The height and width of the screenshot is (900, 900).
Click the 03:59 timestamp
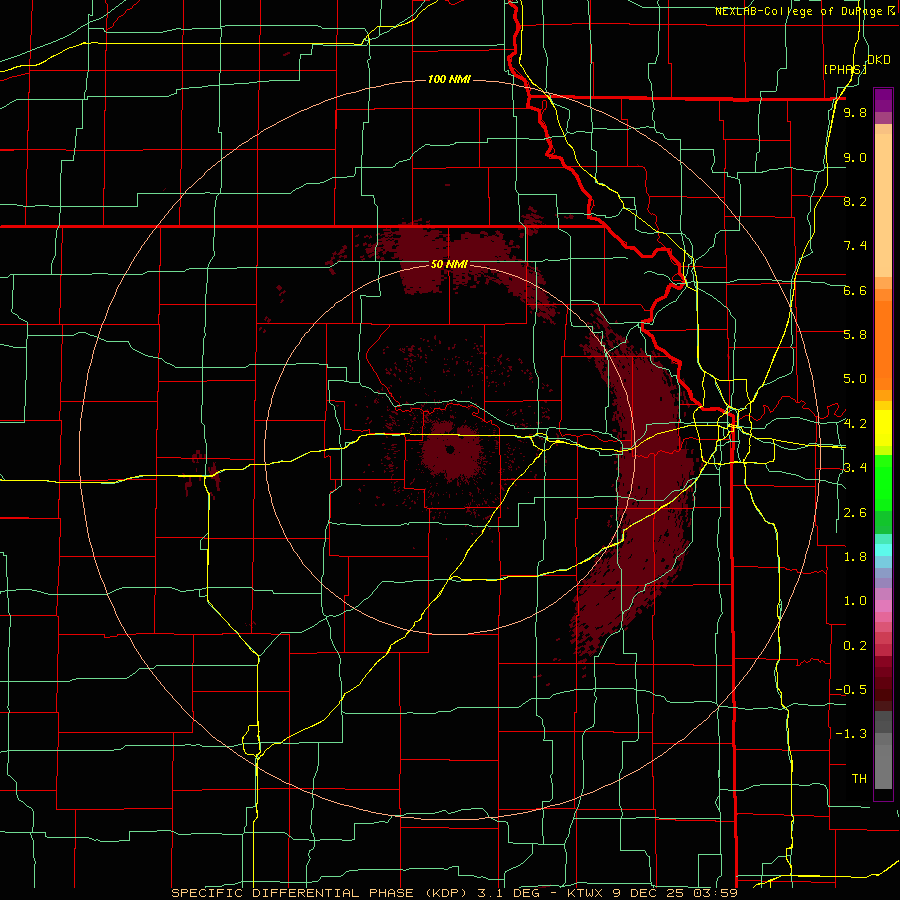[715, 893]
